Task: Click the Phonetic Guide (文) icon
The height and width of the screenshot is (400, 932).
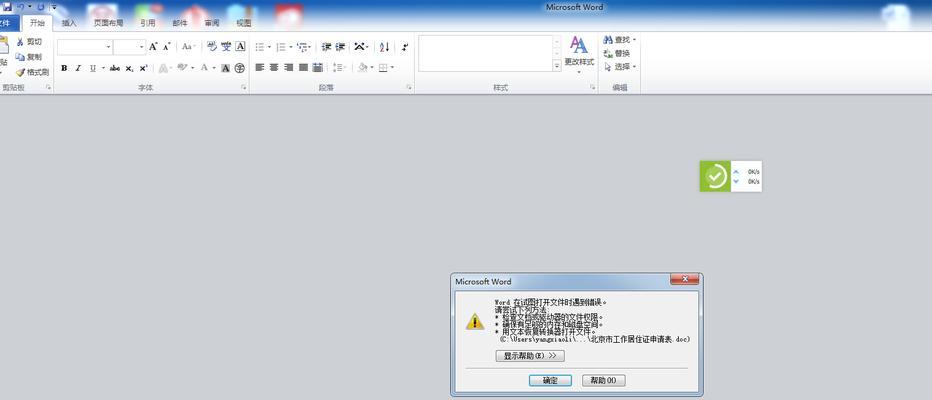Action: (x=226, y=46)
